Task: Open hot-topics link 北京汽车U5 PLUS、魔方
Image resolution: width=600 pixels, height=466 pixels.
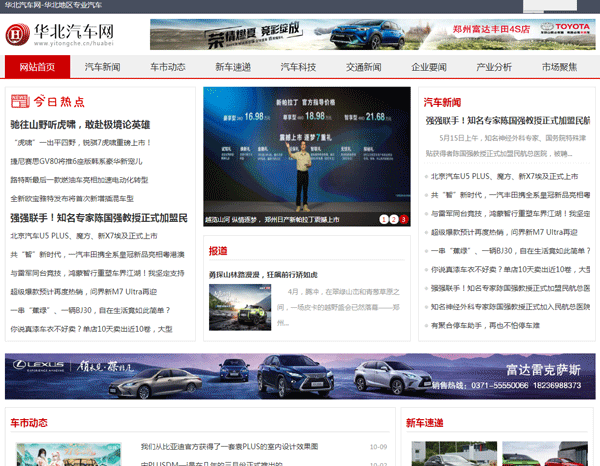Action: 84,236
